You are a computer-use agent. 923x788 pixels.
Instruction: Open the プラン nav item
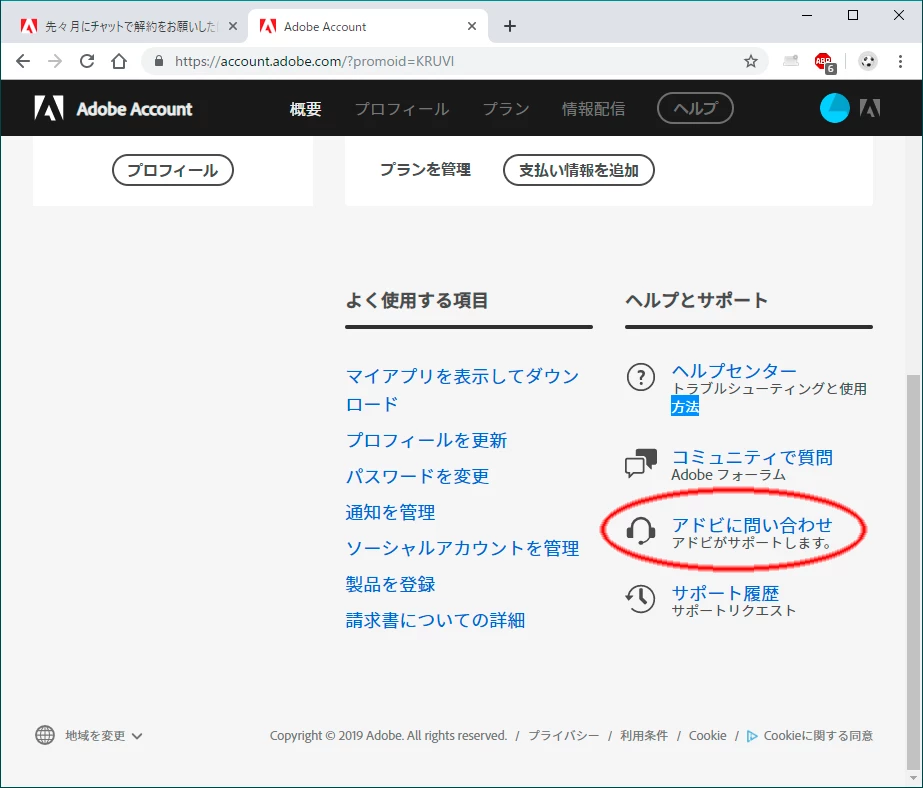pyautogui.click(x=506, y=109)
